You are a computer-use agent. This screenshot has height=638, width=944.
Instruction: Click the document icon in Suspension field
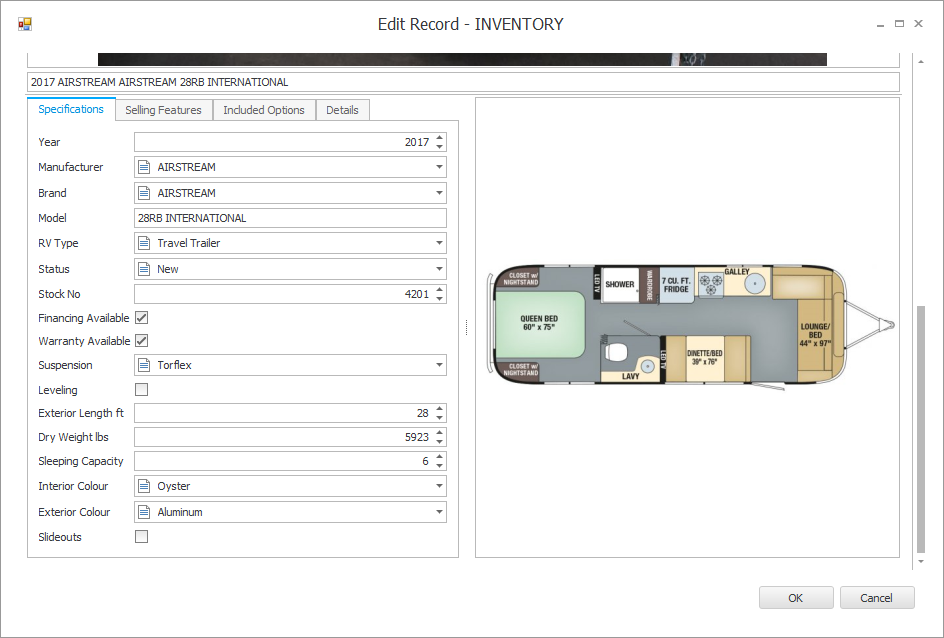144,365
